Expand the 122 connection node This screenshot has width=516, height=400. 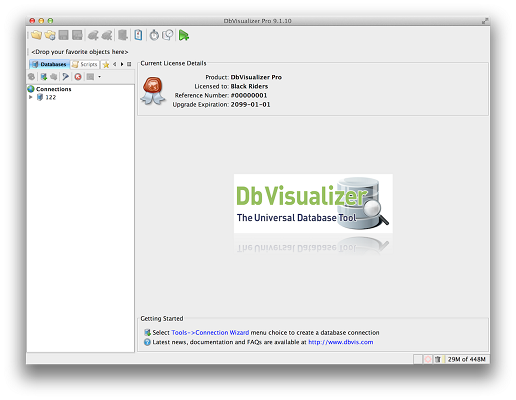pyautogui.click(x=31, y=97)
